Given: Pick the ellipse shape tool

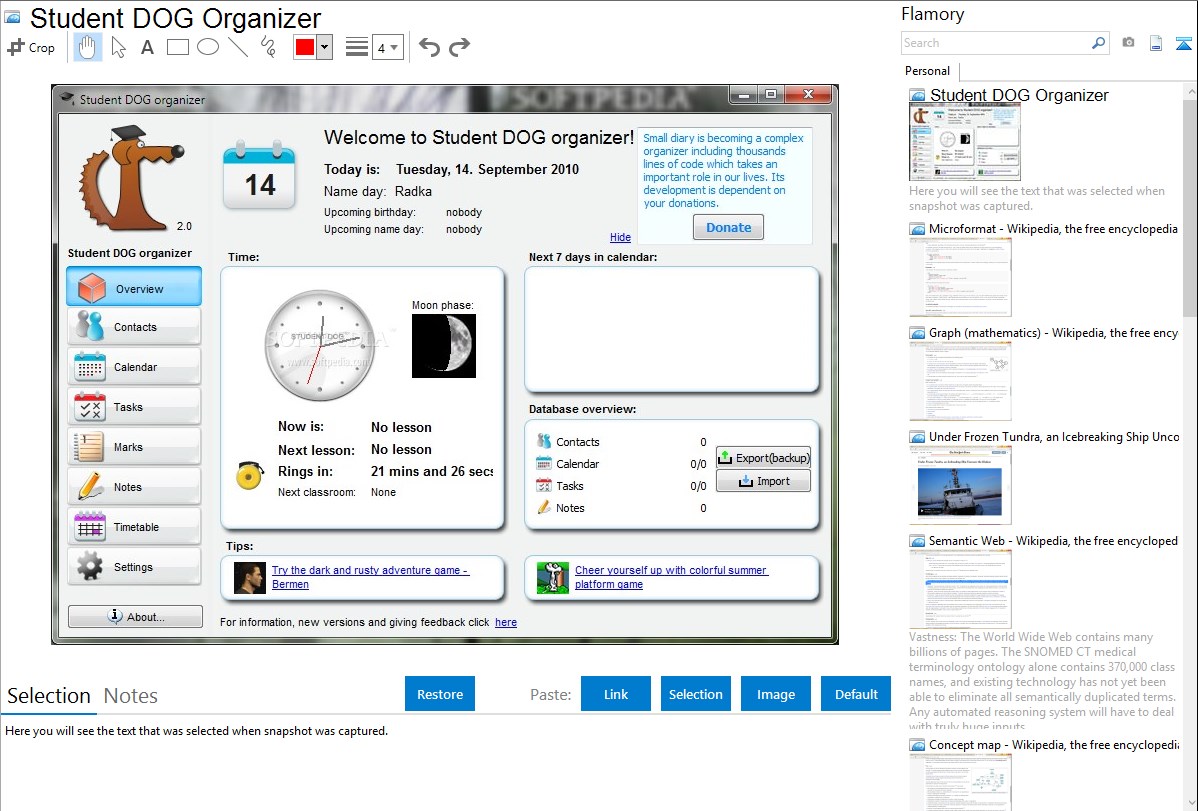Looking at the screenshot, I should (x=207, y=47).
